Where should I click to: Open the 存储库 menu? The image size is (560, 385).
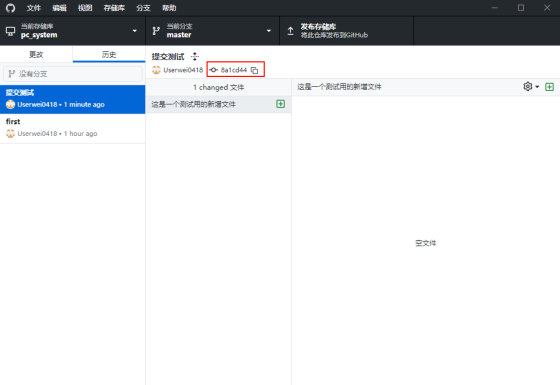114,8
